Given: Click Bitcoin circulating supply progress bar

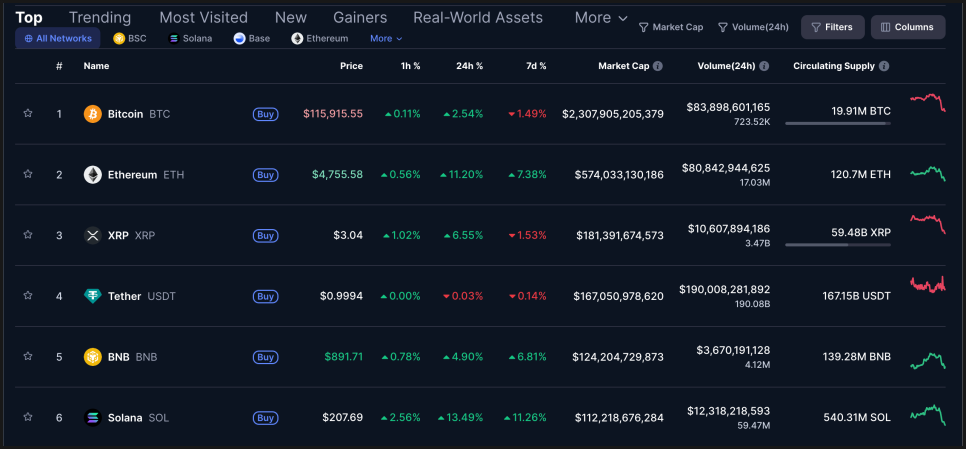Looking at the screenshot, I should coord(838,123).
